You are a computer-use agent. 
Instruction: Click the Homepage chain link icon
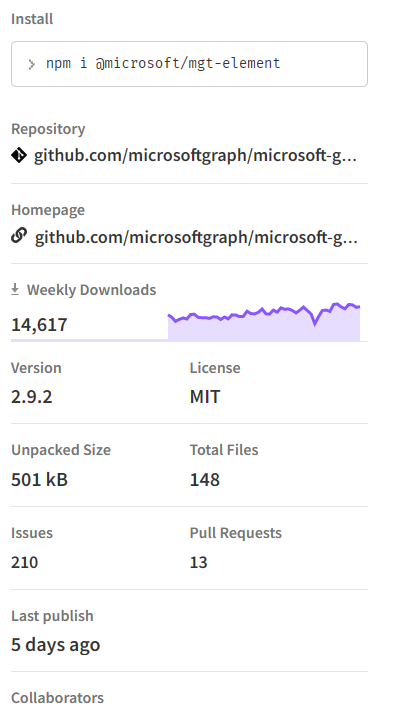(x=19, y=236)
